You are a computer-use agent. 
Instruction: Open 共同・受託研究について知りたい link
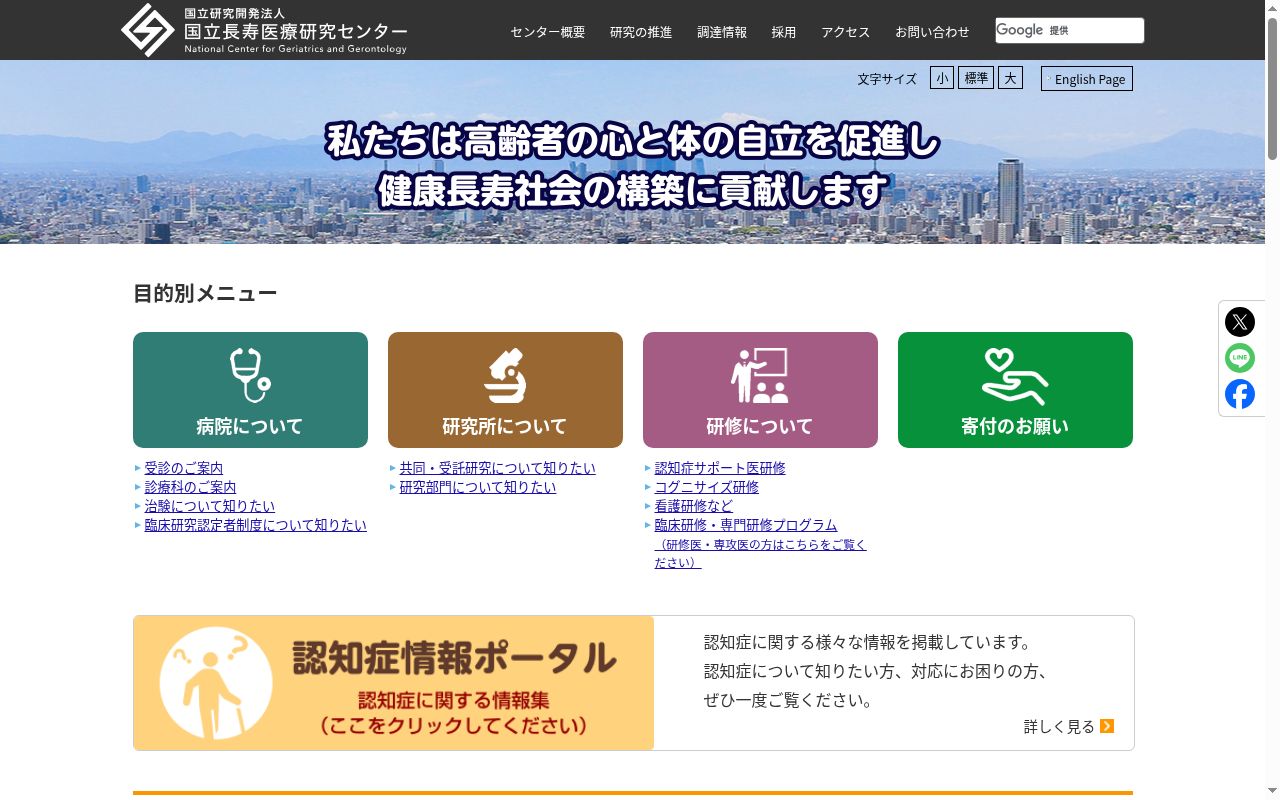[498, 468]
